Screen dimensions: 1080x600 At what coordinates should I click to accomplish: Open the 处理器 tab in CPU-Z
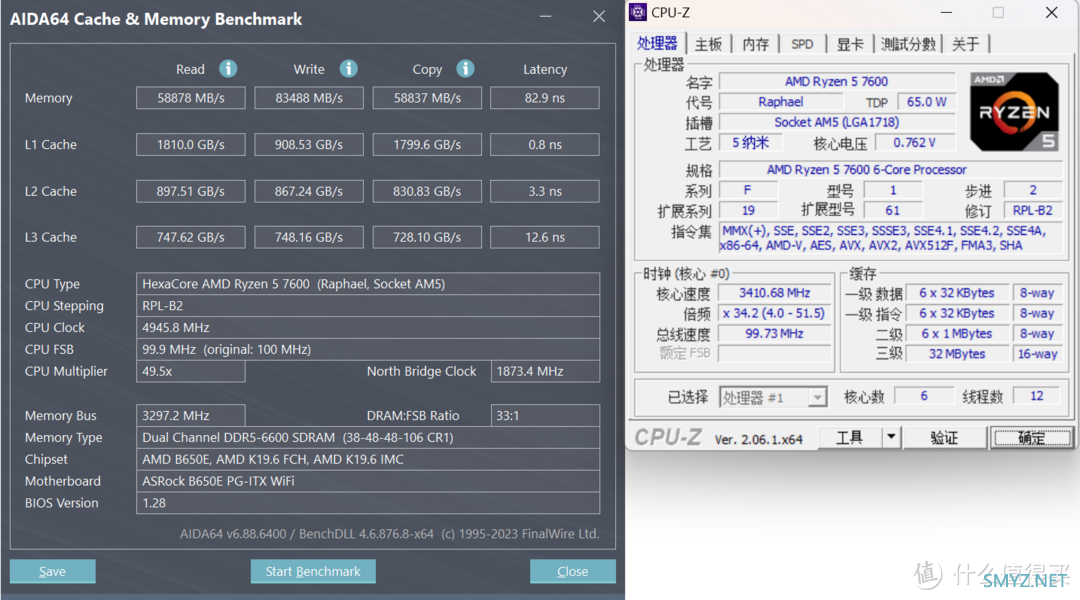click(657, 43)
